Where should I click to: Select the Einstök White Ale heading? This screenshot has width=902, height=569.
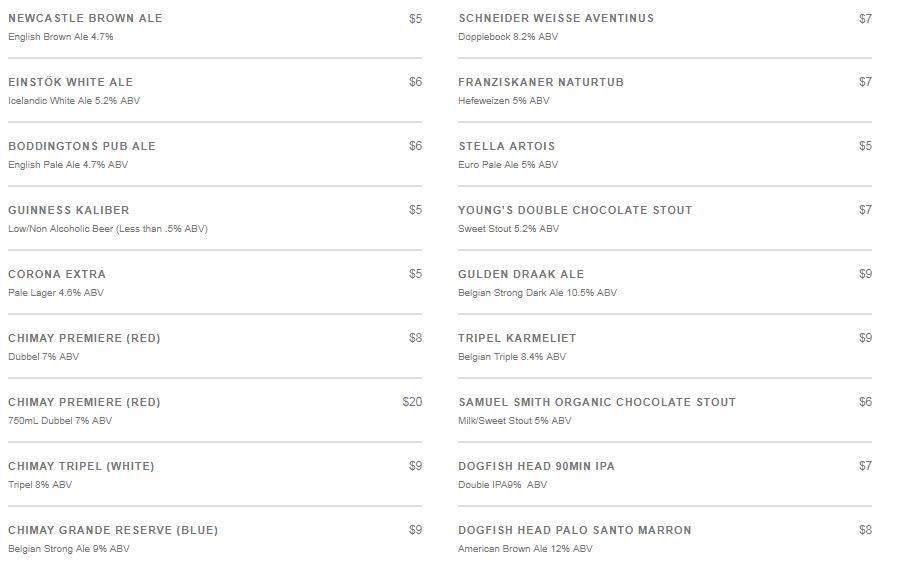click(x=70, y=82)
